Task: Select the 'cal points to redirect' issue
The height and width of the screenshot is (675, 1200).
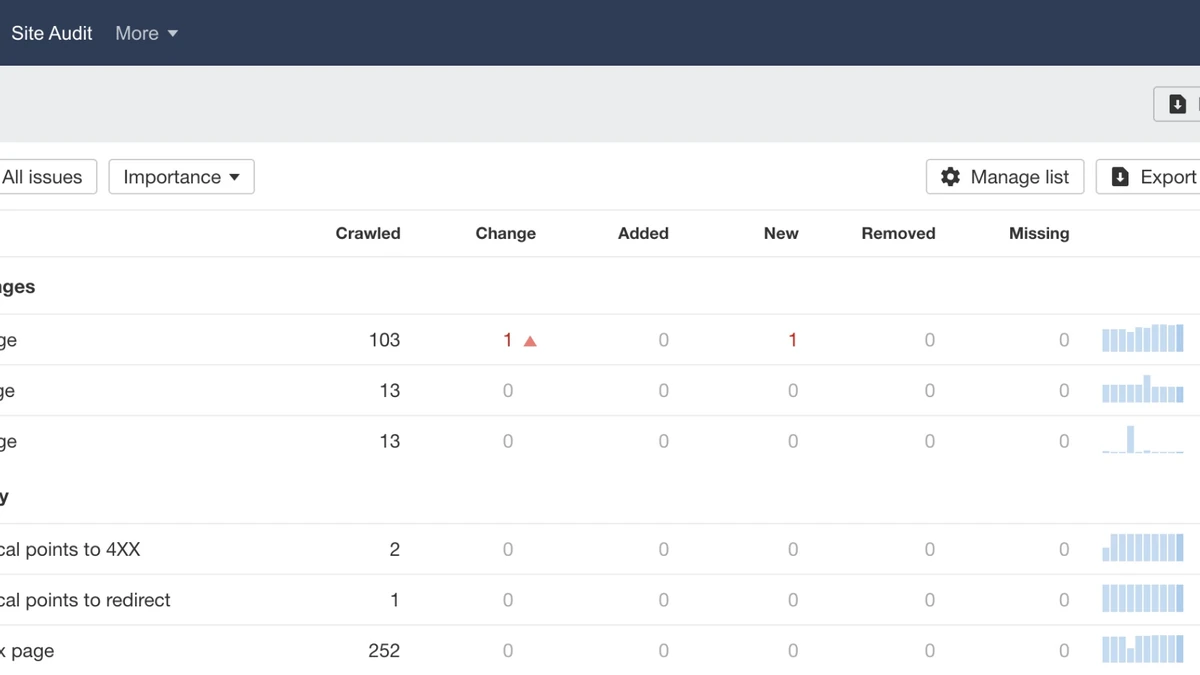Action: click(85, 600)
